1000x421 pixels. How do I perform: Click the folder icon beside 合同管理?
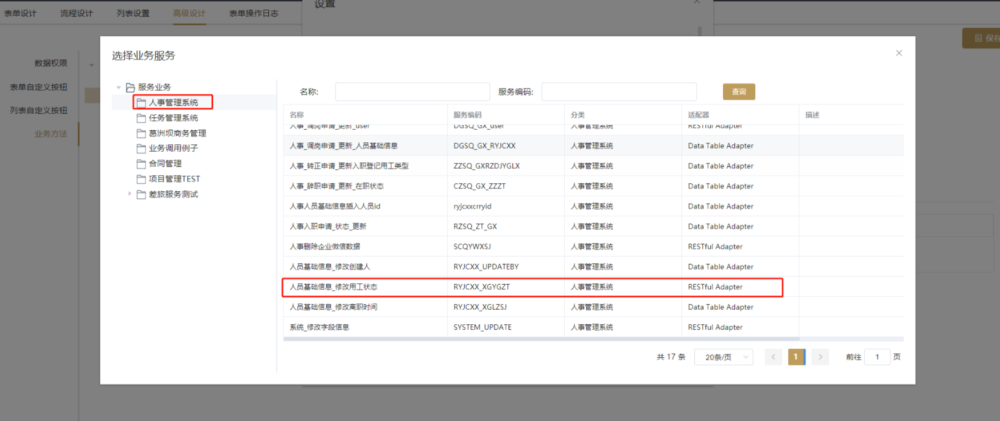pos(141,163)
